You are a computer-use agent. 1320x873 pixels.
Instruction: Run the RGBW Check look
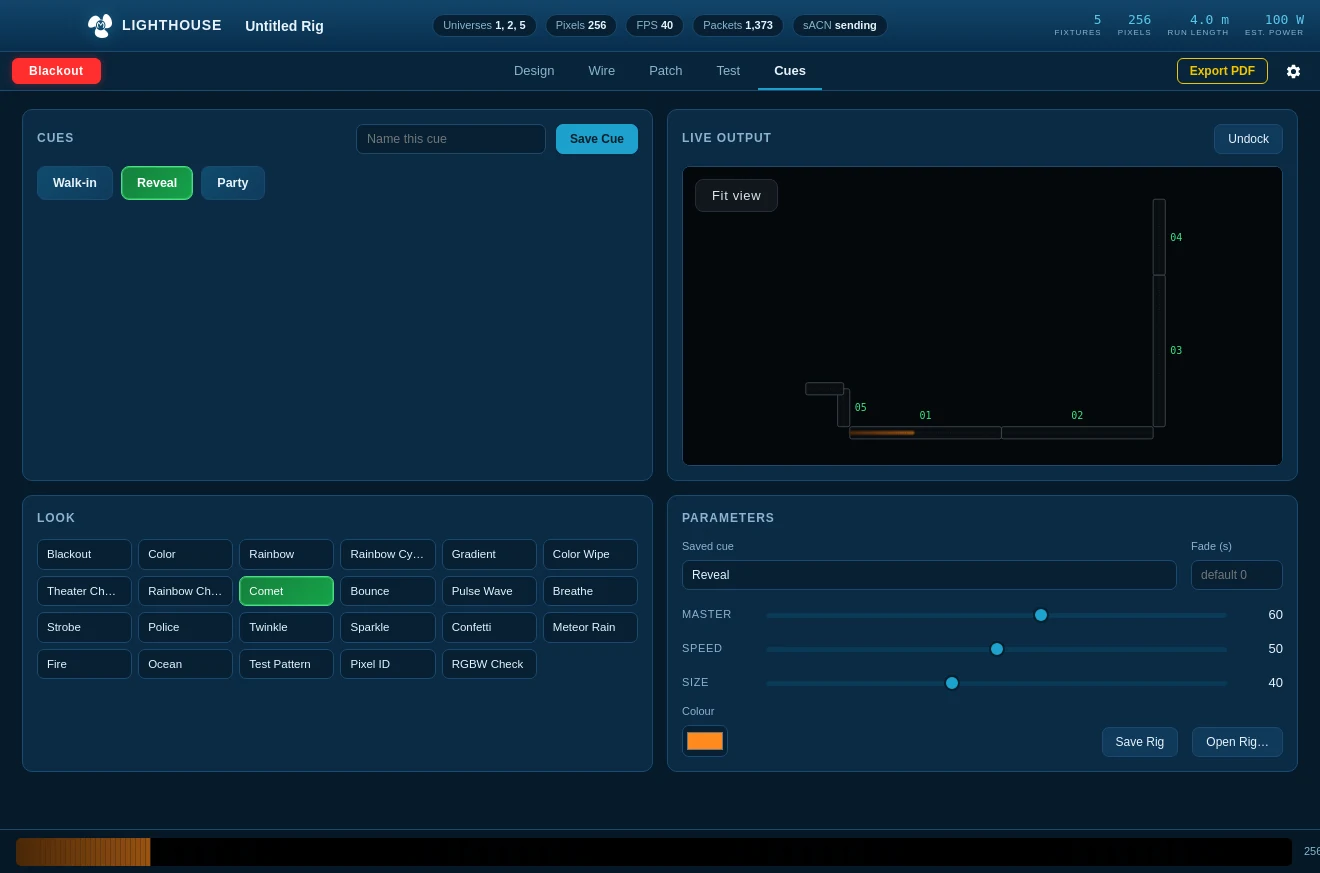pos(489,664)
